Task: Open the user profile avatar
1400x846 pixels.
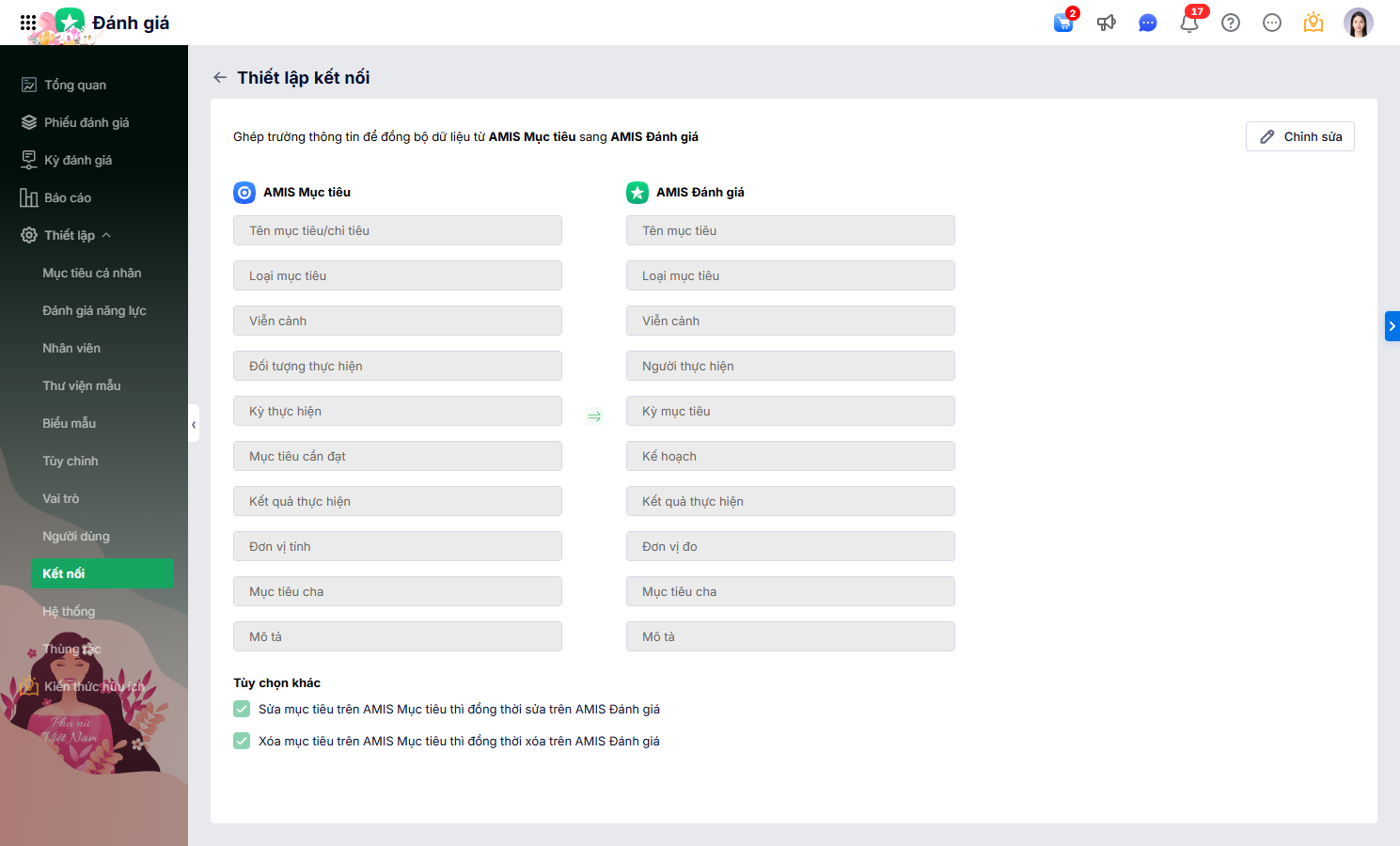Action: coord(1358,23)
